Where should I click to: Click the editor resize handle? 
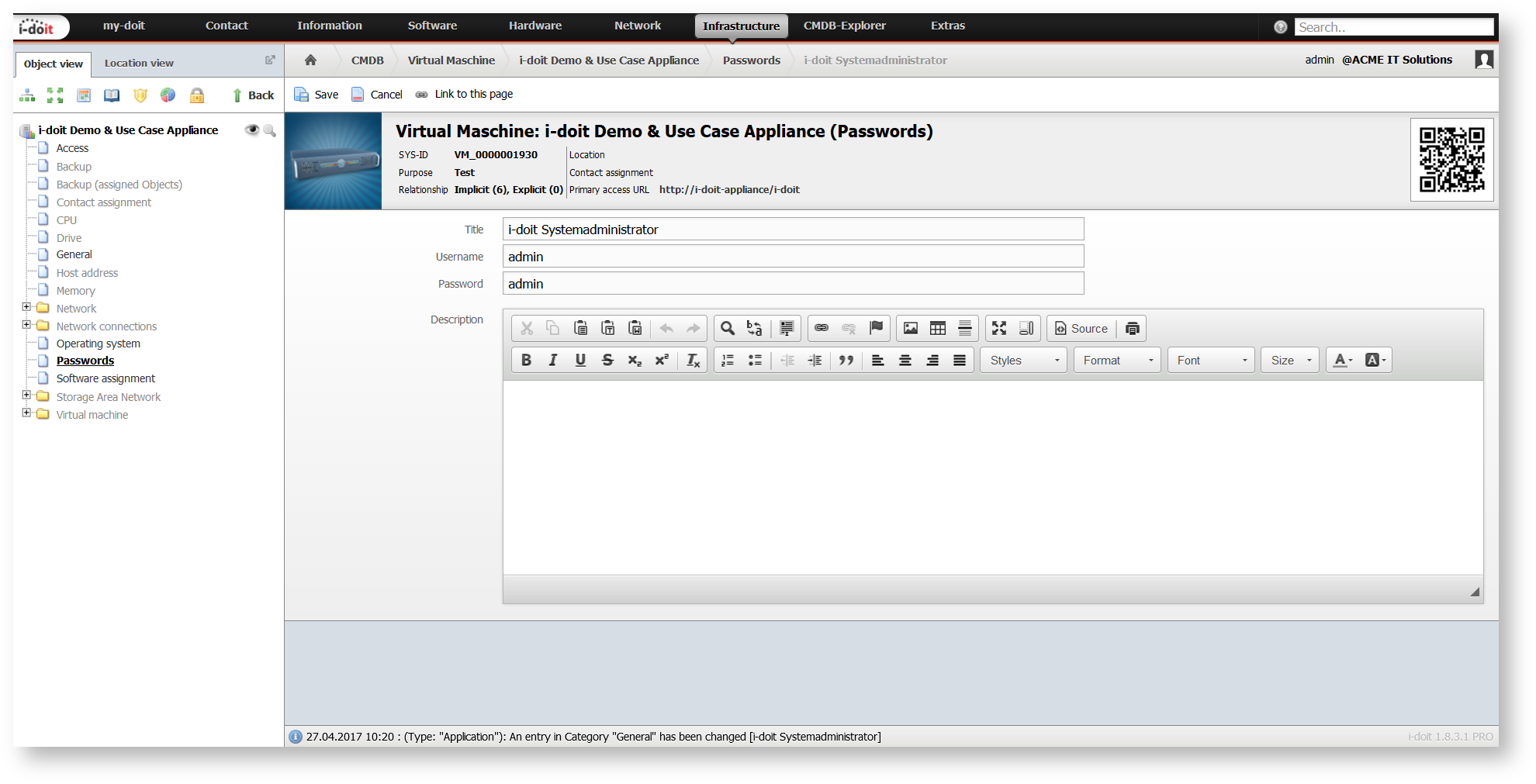pyautogui.click(x=1475, y=592)
